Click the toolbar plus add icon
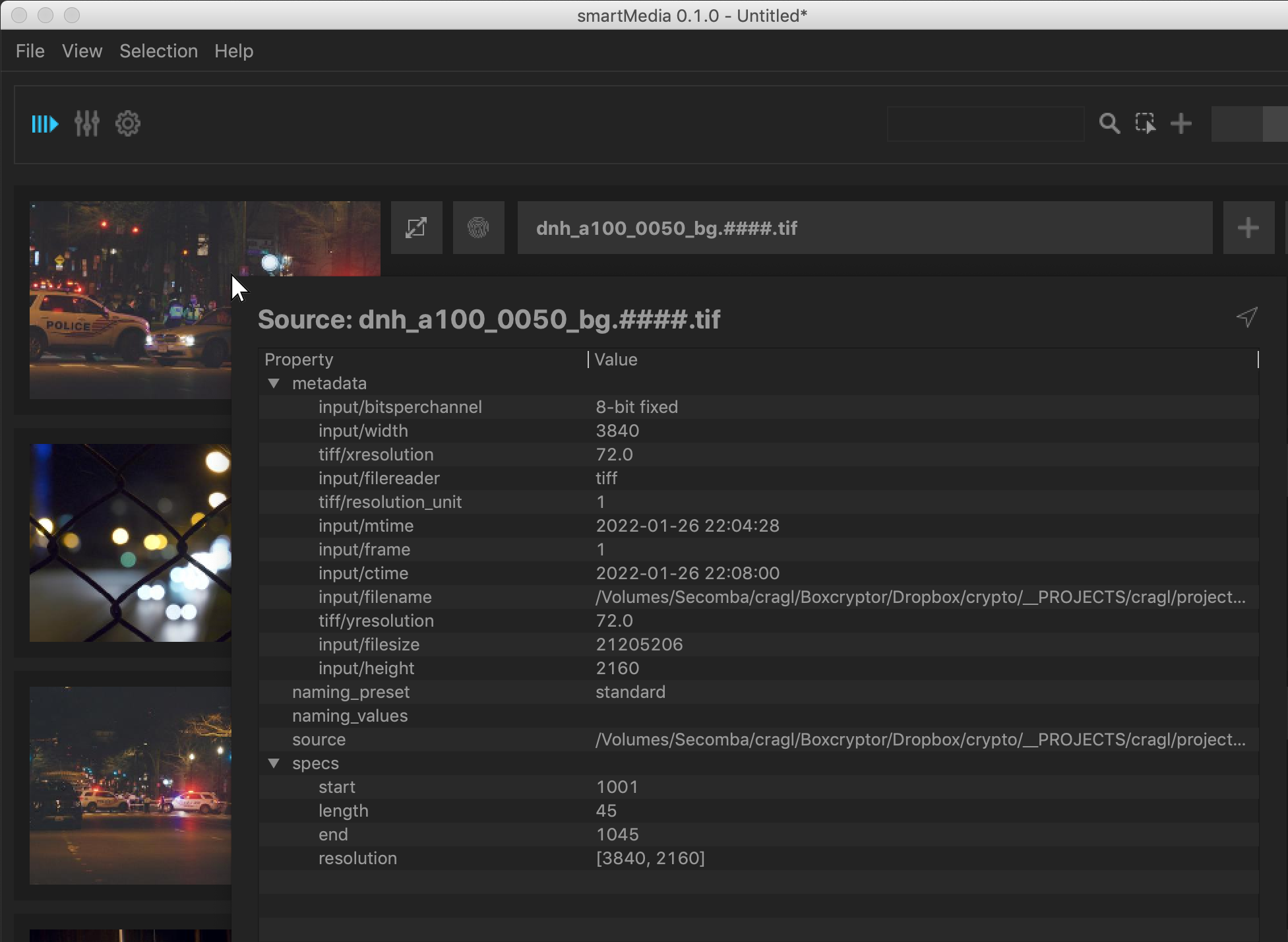 tap(1181, 123)
